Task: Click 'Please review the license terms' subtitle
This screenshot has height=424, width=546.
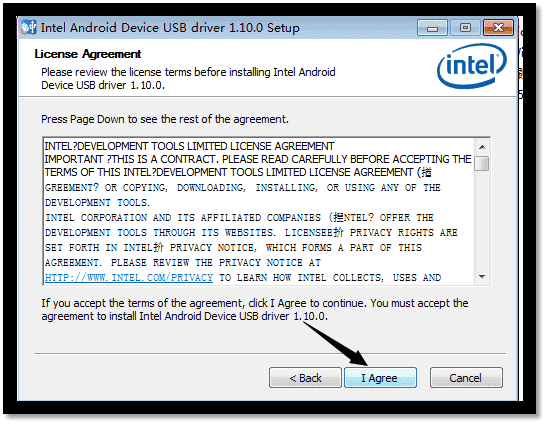Action: [x=188, y=78]
